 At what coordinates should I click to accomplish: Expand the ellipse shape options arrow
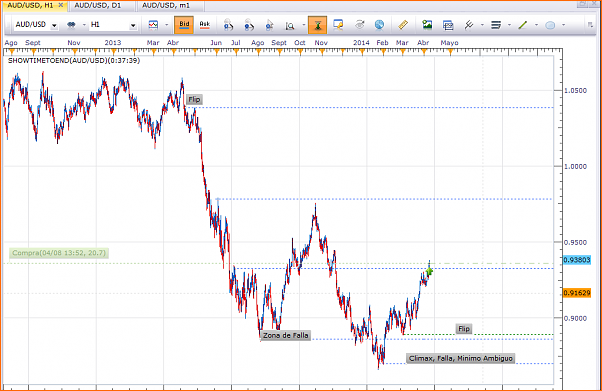tap(564, 25)
